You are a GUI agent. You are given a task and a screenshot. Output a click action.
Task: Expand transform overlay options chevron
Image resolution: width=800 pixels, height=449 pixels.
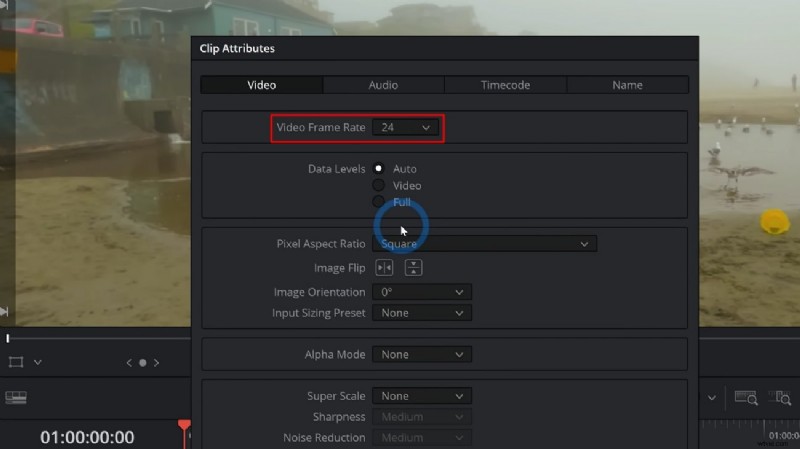38,362
